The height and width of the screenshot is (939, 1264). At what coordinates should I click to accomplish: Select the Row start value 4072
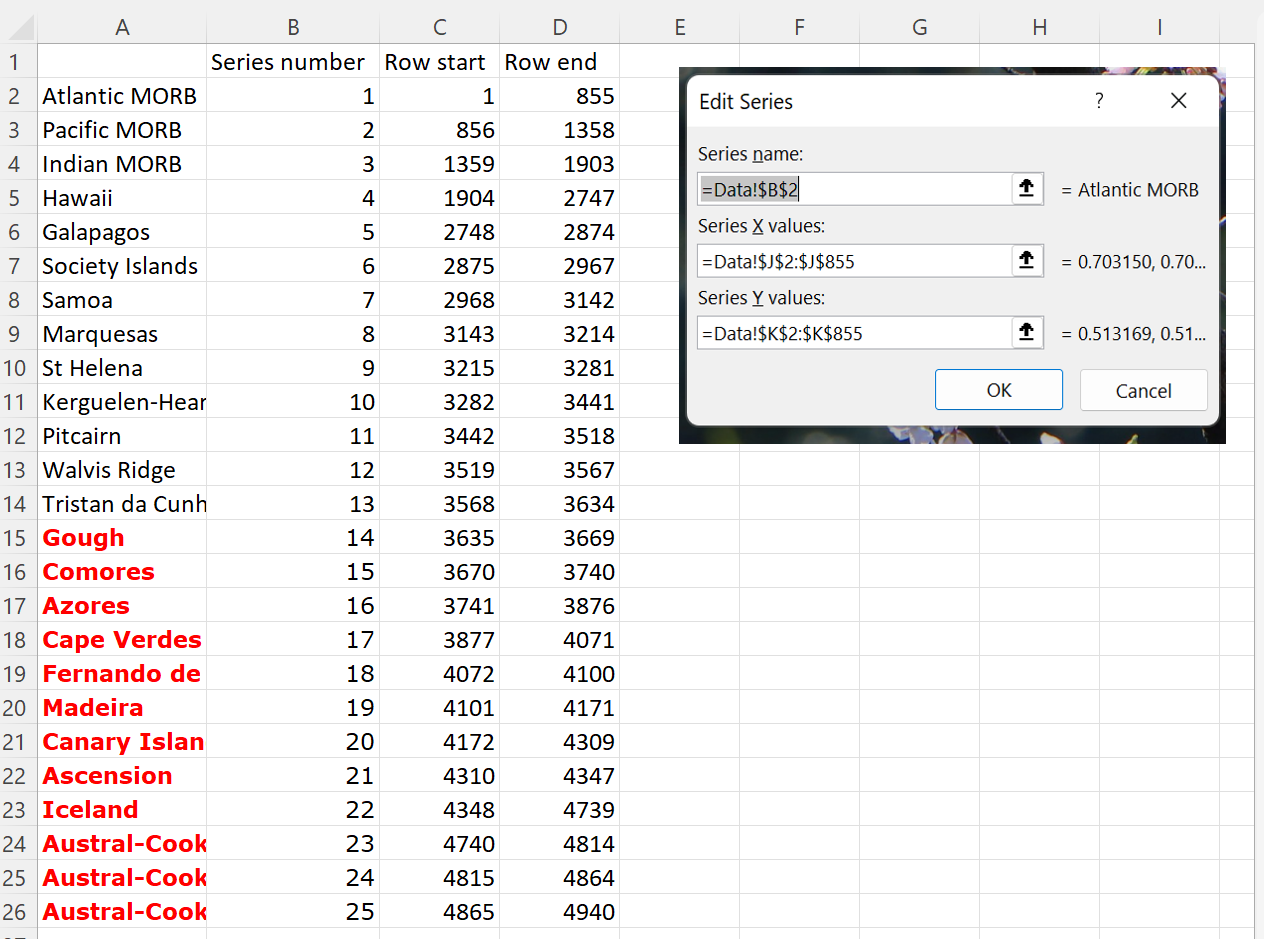pos(440,674)
